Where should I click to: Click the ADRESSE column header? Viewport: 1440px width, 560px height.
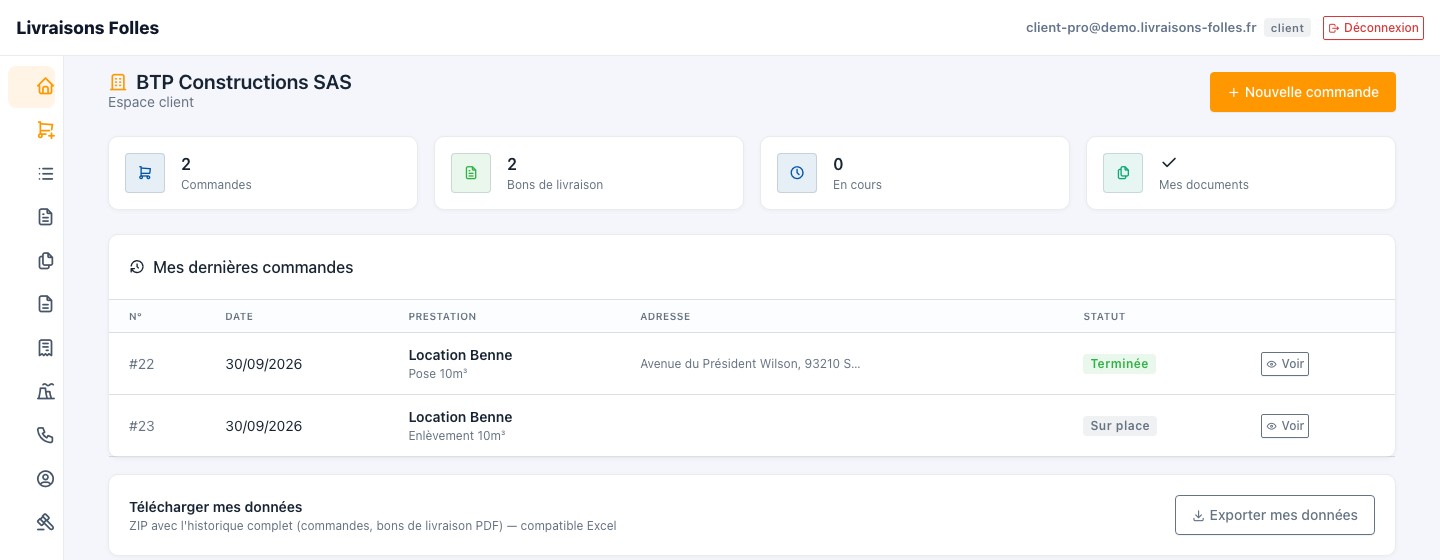pos(665,317)
